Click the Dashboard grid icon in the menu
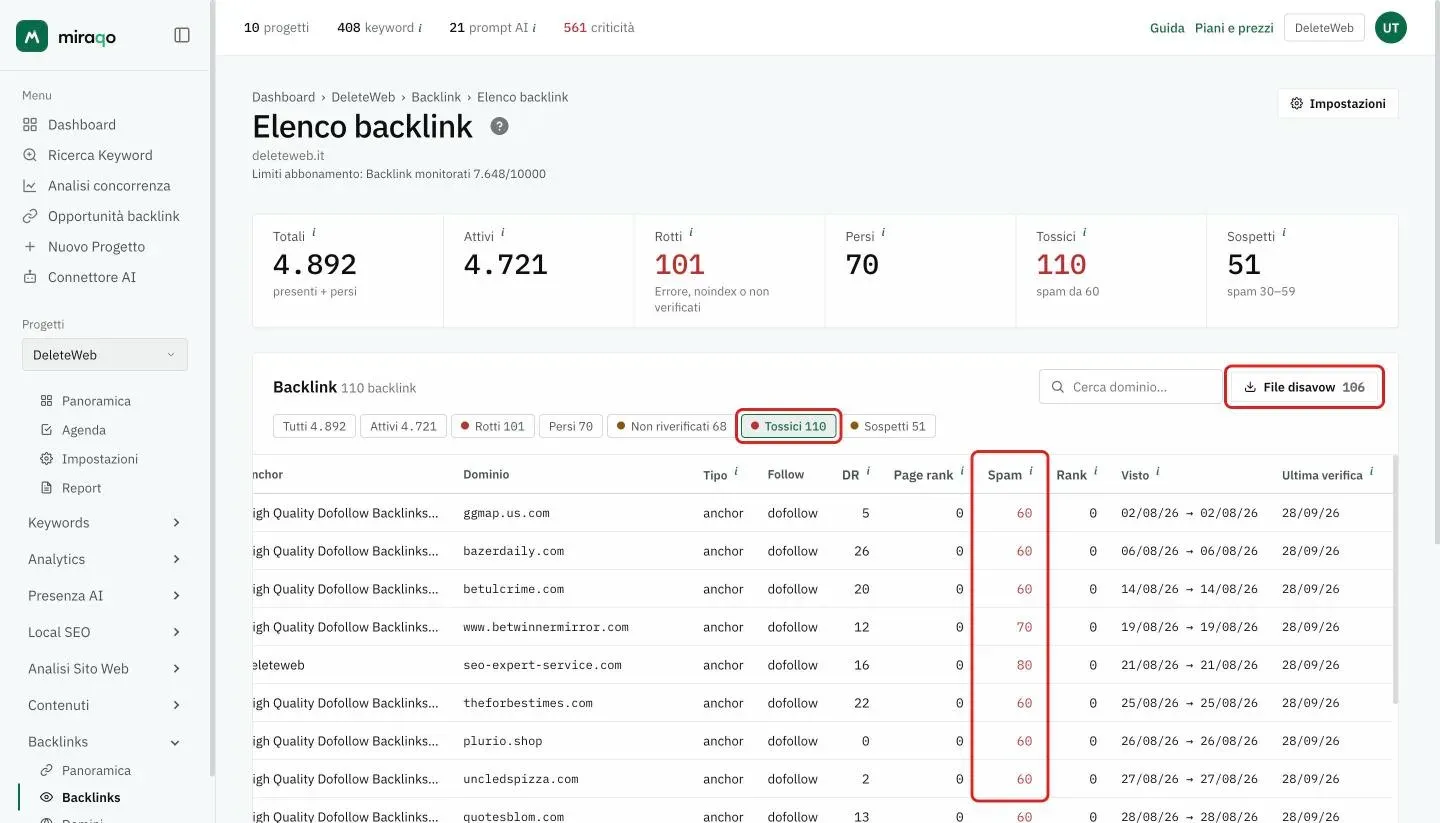 (30, 125)
